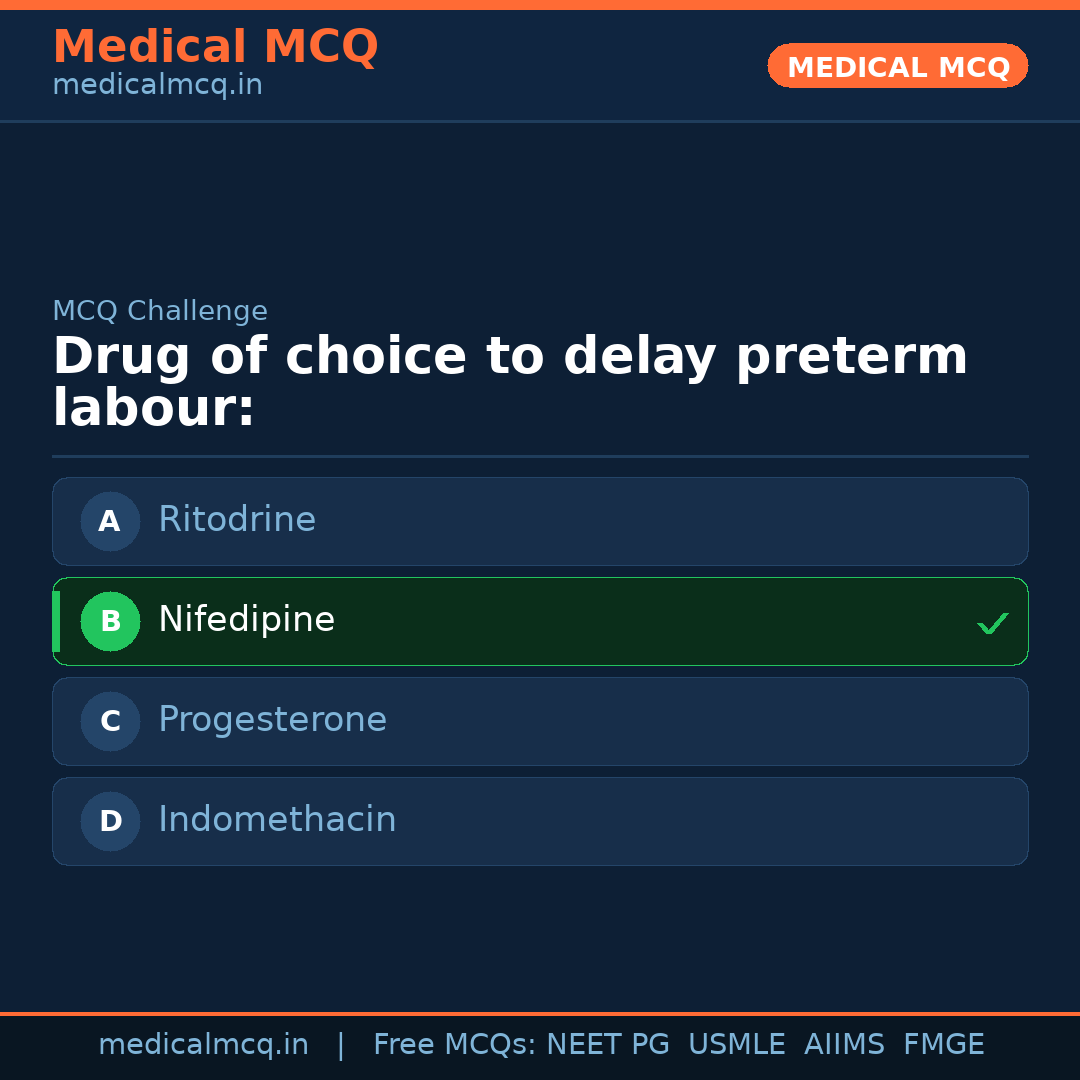
Task: Choose the Nifedipine answer
Action: point(246,620)
